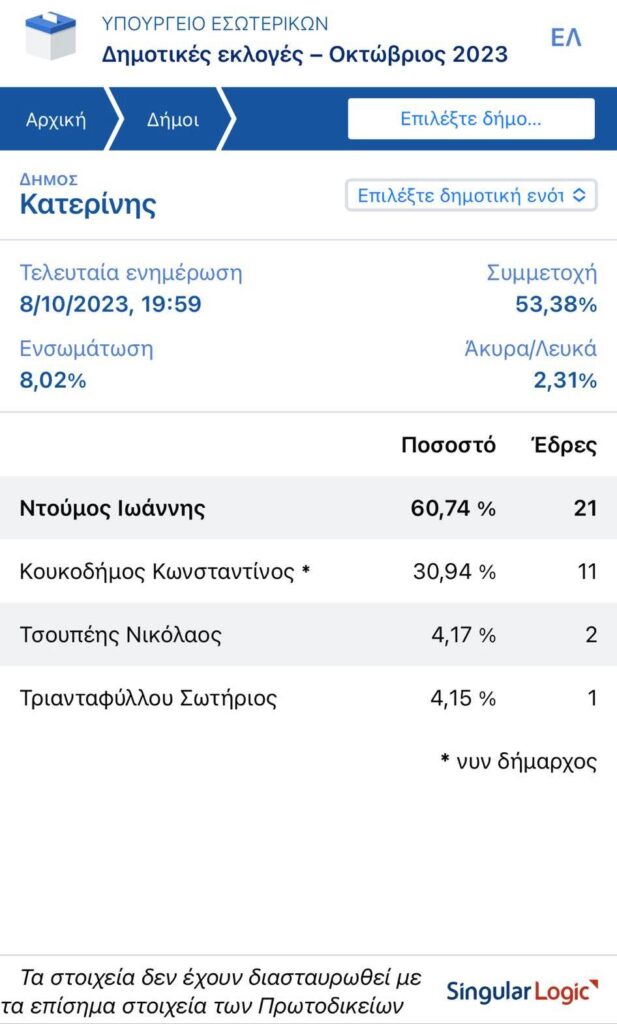Open the SingularLogic logo link

click(522, 991)
